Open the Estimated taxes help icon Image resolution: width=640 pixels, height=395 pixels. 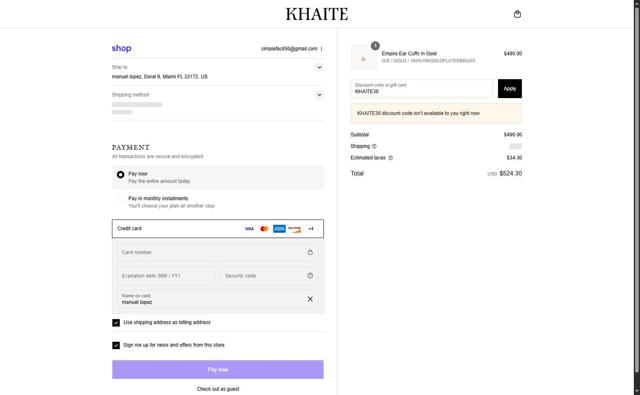(391, 158)
